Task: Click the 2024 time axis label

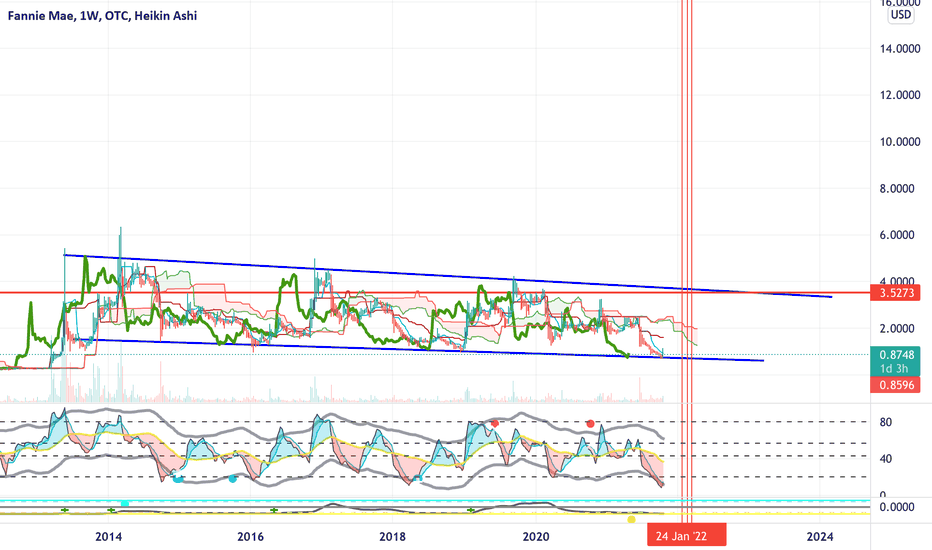Action: coord(820,537)
